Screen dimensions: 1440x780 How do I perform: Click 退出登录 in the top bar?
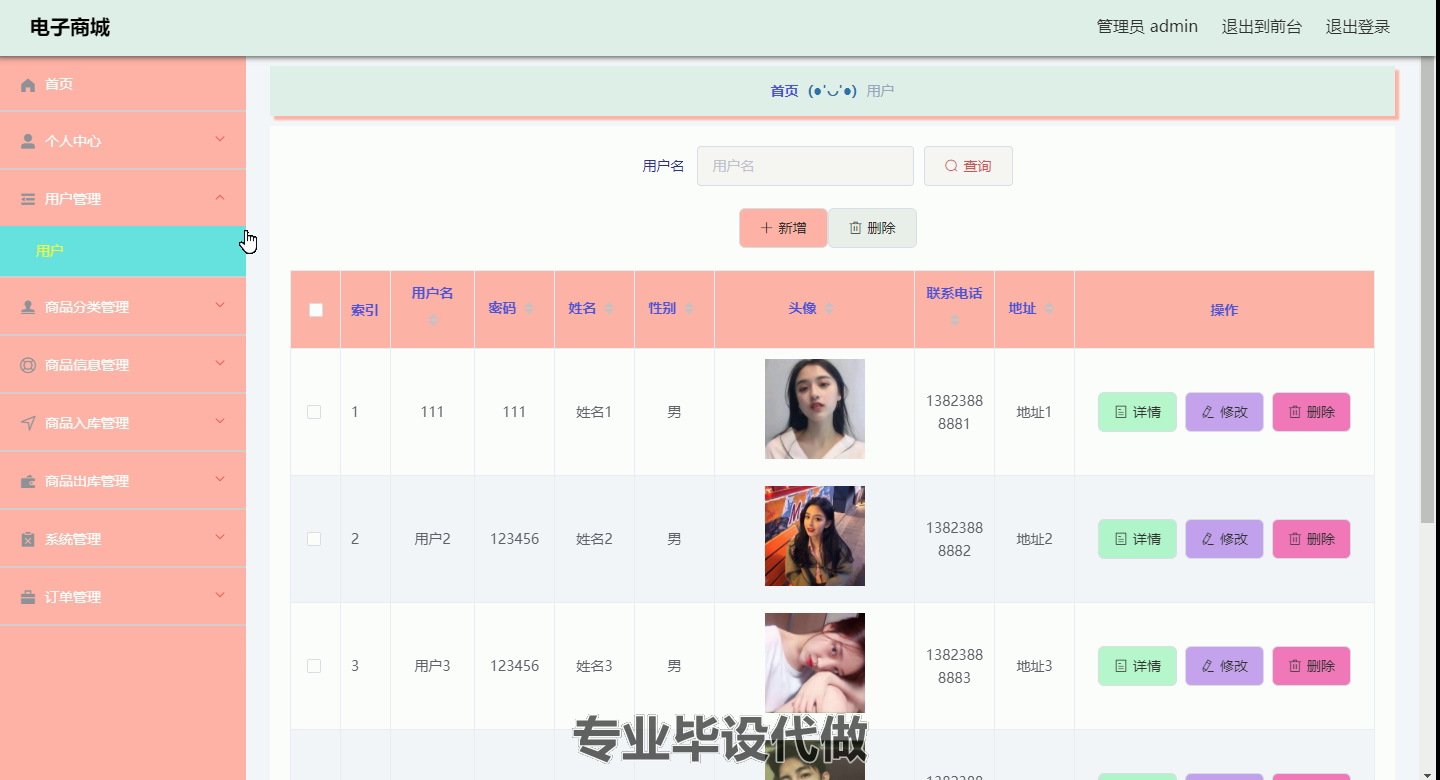click(1358, 27)
